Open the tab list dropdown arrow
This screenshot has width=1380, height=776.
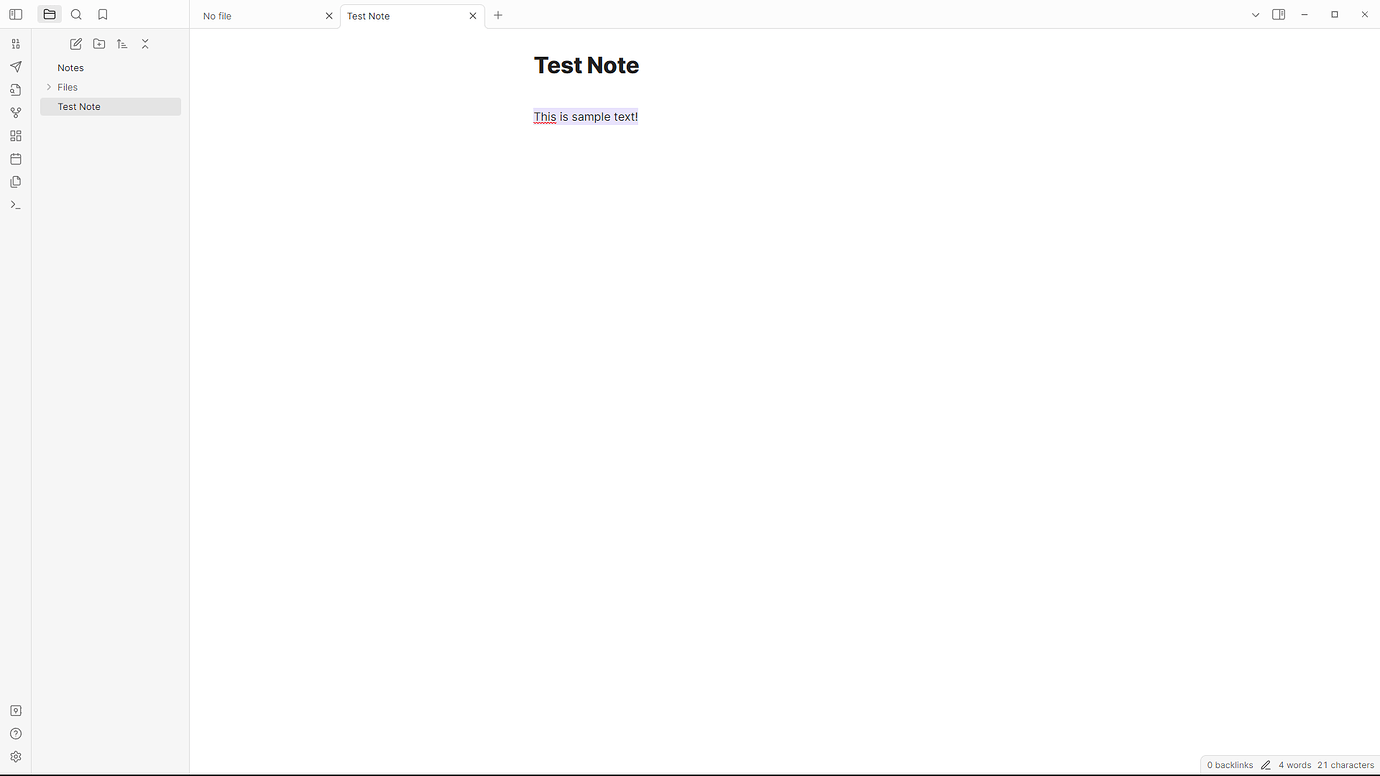coord(1256,15)
